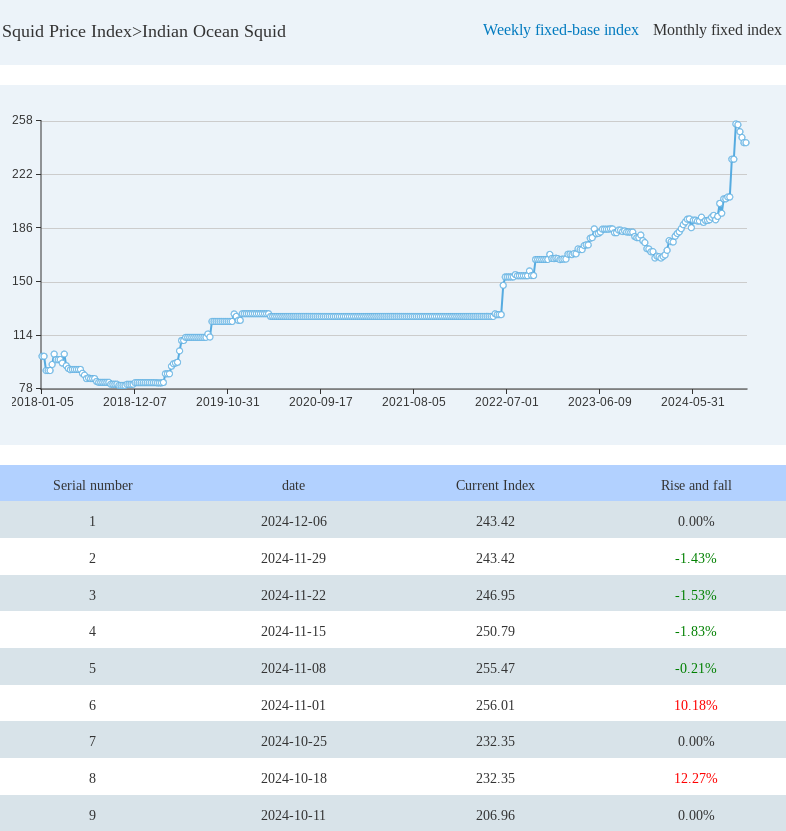Select the 2024-11-29 date entry

tap(293, 558)
